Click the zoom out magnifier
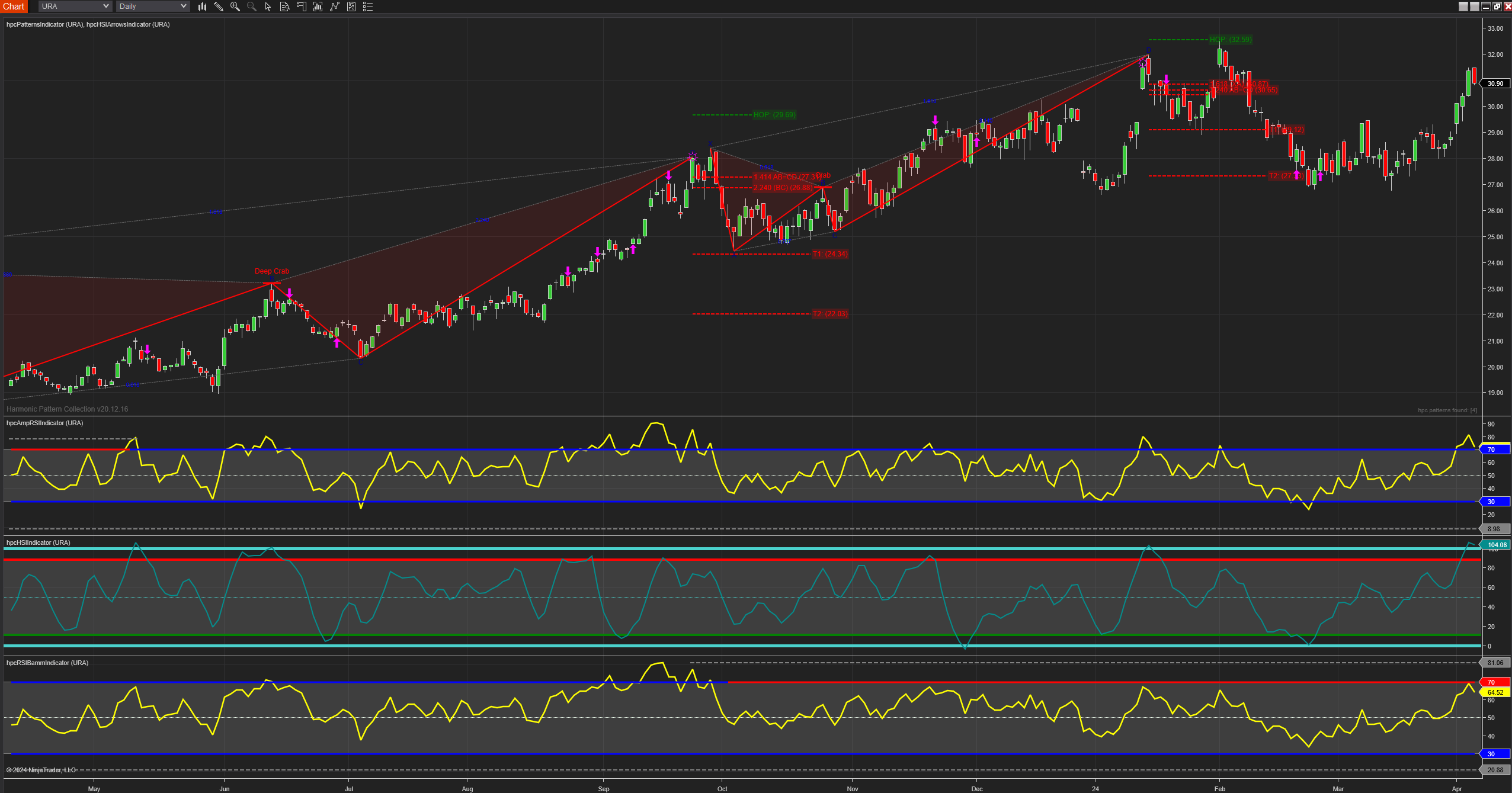 (252, 7)
